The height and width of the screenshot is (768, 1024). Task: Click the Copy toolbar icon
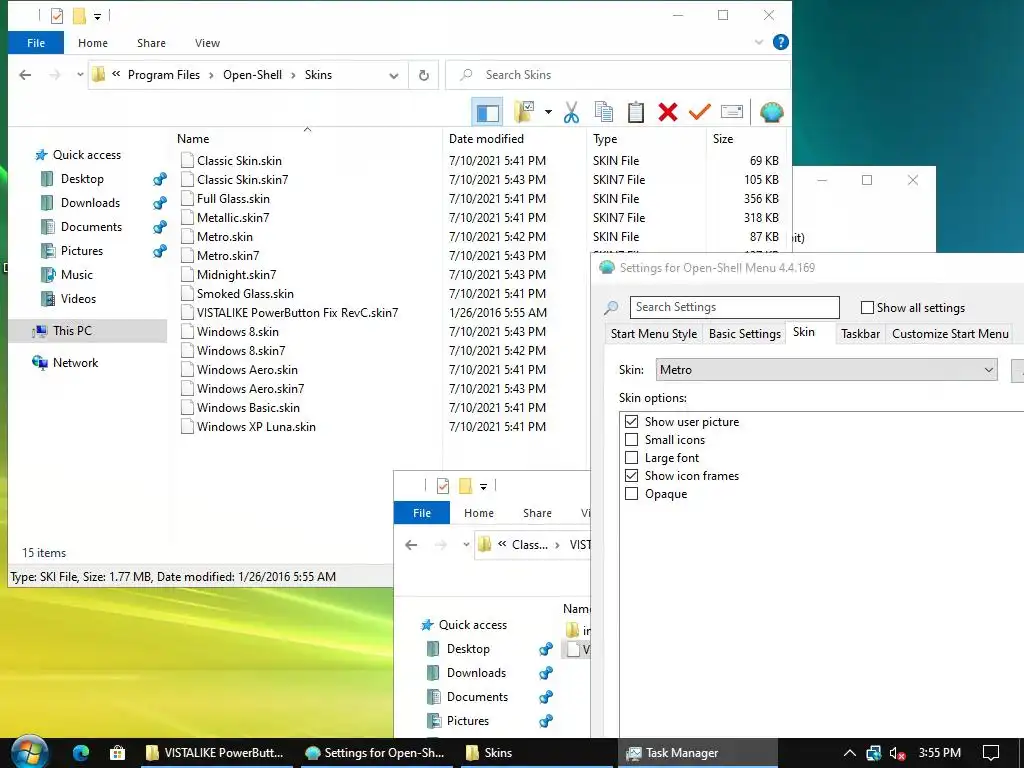[604, 112]
